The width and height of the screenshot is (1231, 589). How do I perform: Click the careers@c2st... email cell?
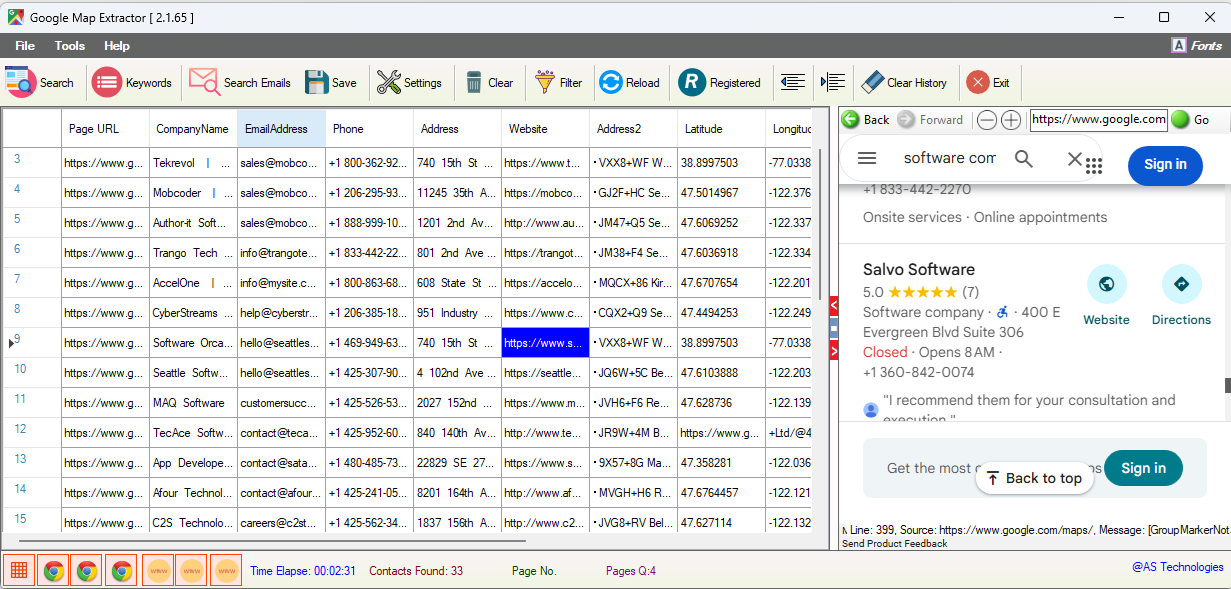pyautogui.click(x=281, y=523)
